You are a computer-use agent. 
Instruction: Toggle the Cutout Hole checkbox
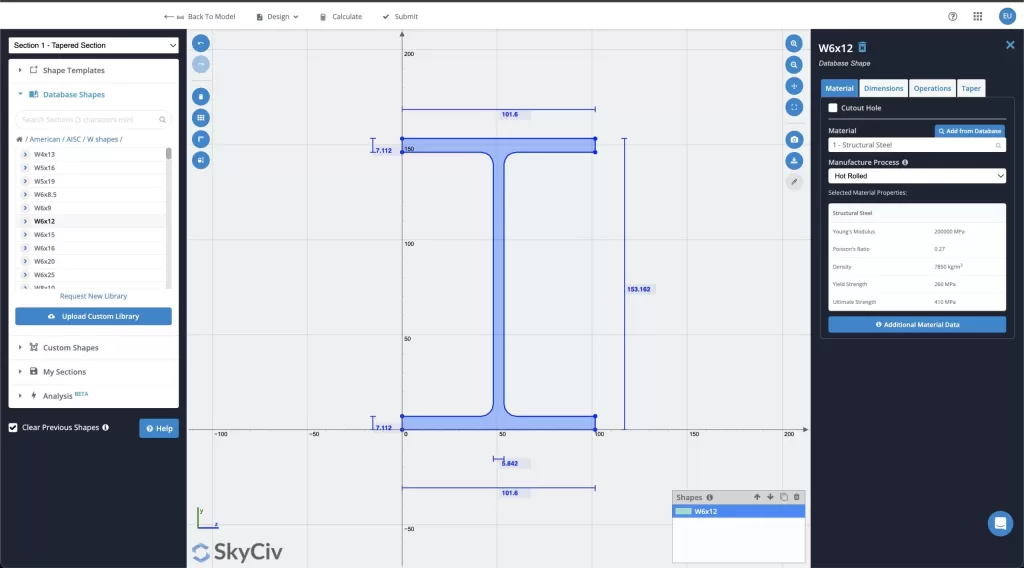tap(833, 108)
